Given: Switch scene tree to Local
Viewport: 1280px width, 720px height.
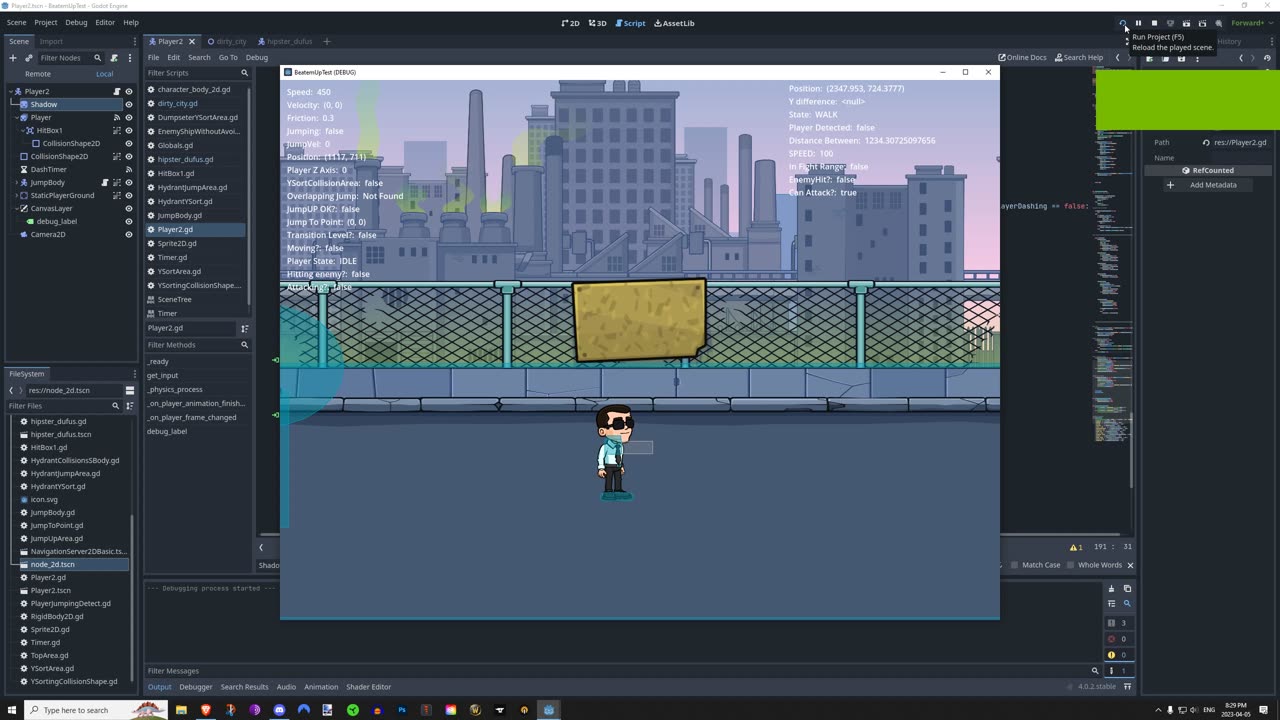Looking at the screenshot, I should tap(105, 74).
